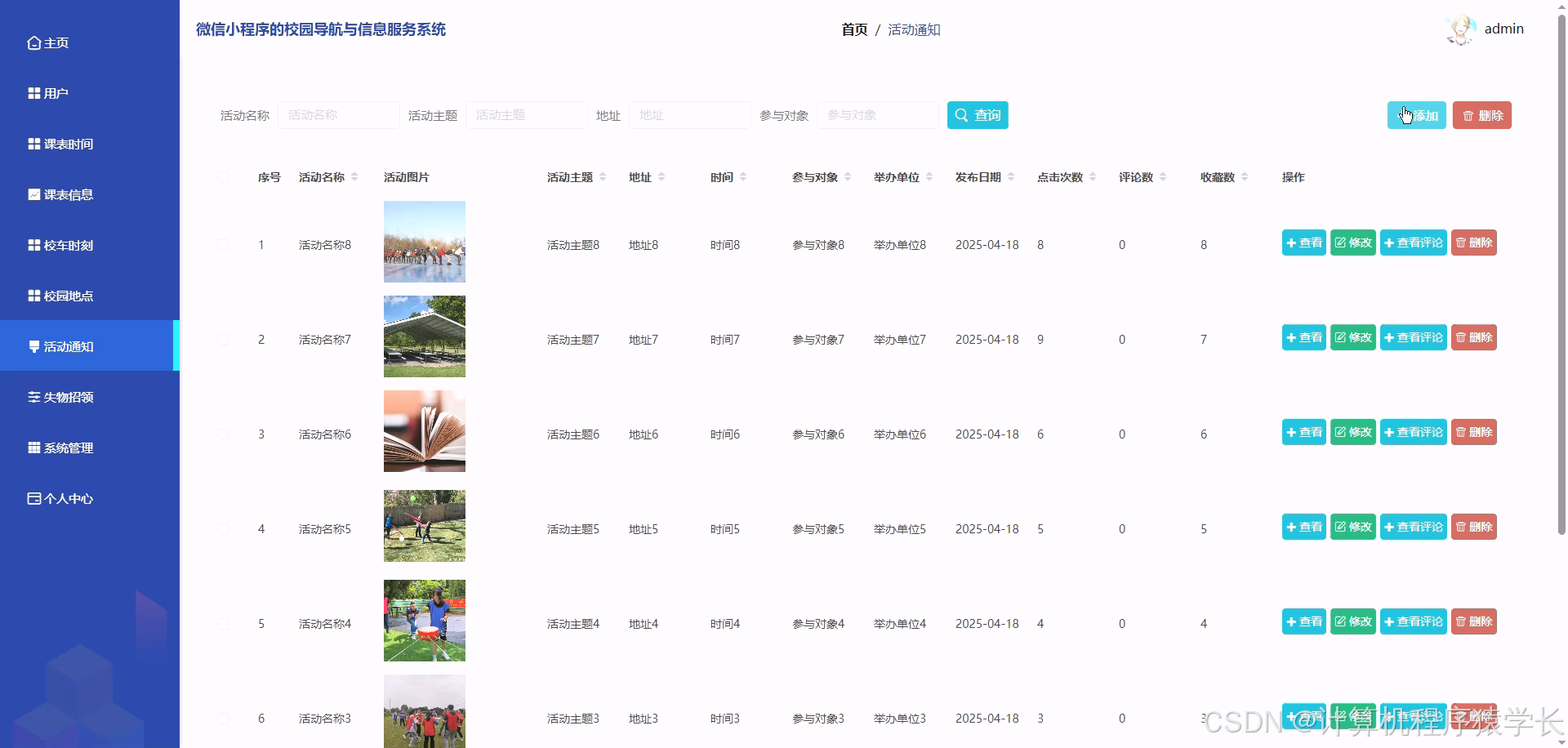The height and width of the screenshot is (748, 1568).
Task: Open the 活动名称6 book image
Action: tap(425, 431)
